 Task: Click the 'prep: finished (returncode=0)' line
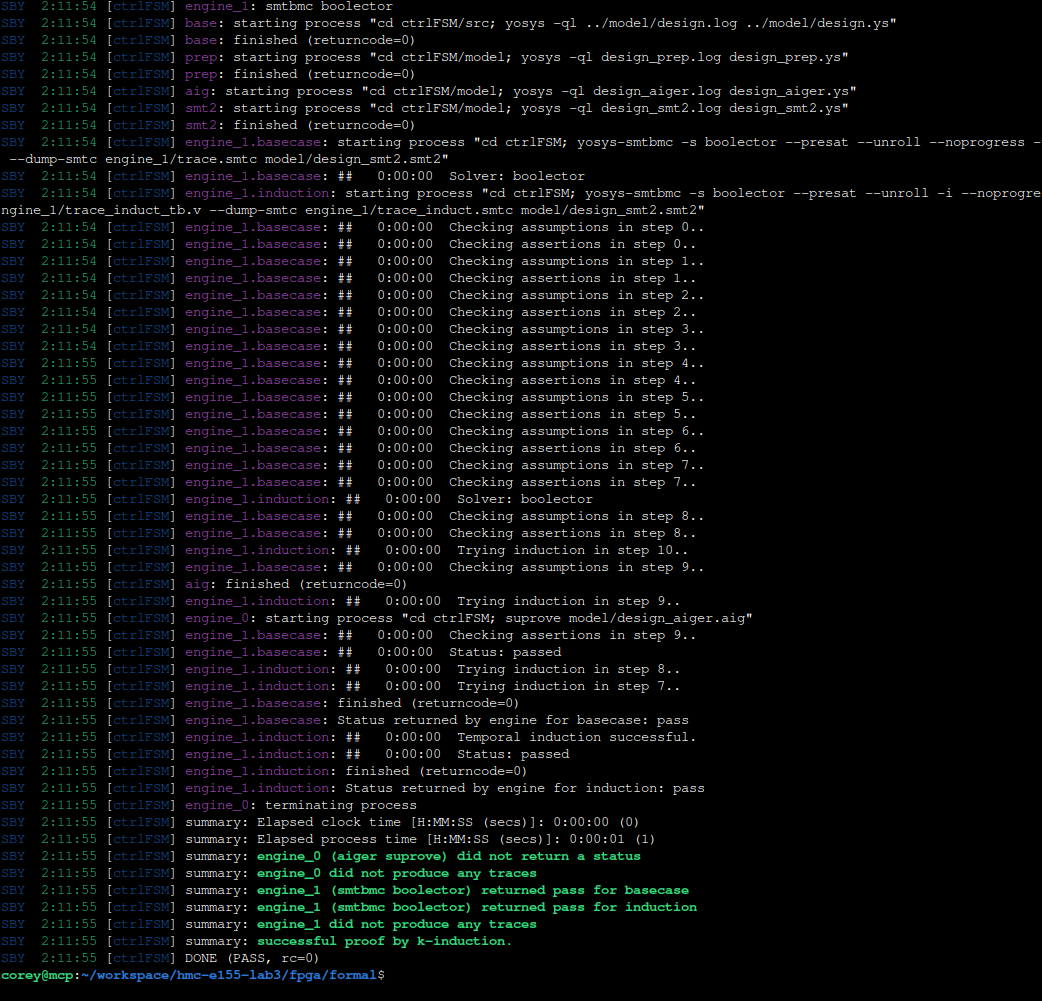coord(300,74)
